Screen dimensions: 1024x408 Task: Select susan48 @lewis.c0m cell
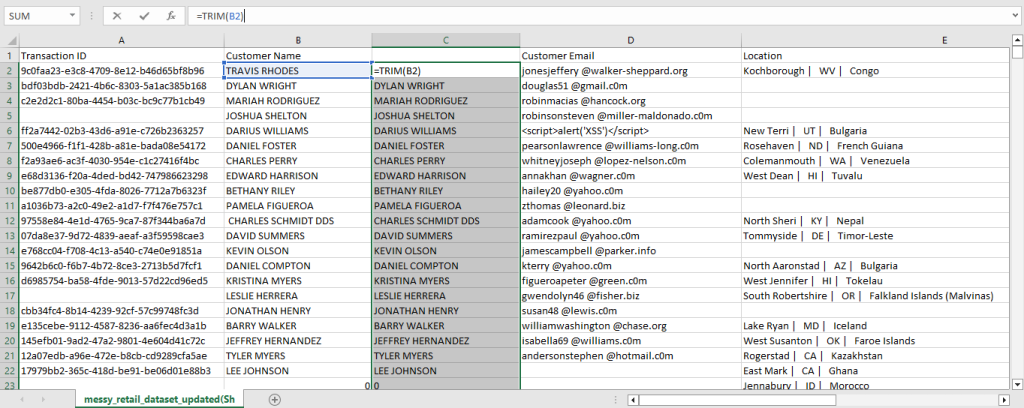point(630,311)
